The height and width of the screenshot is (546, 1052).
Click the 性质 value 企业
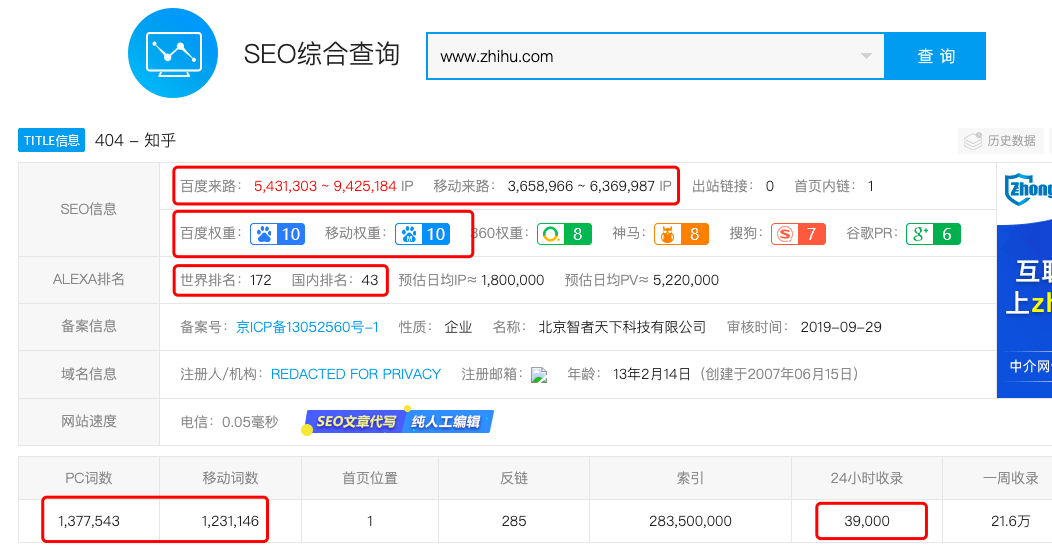click(x=458, y=327)
